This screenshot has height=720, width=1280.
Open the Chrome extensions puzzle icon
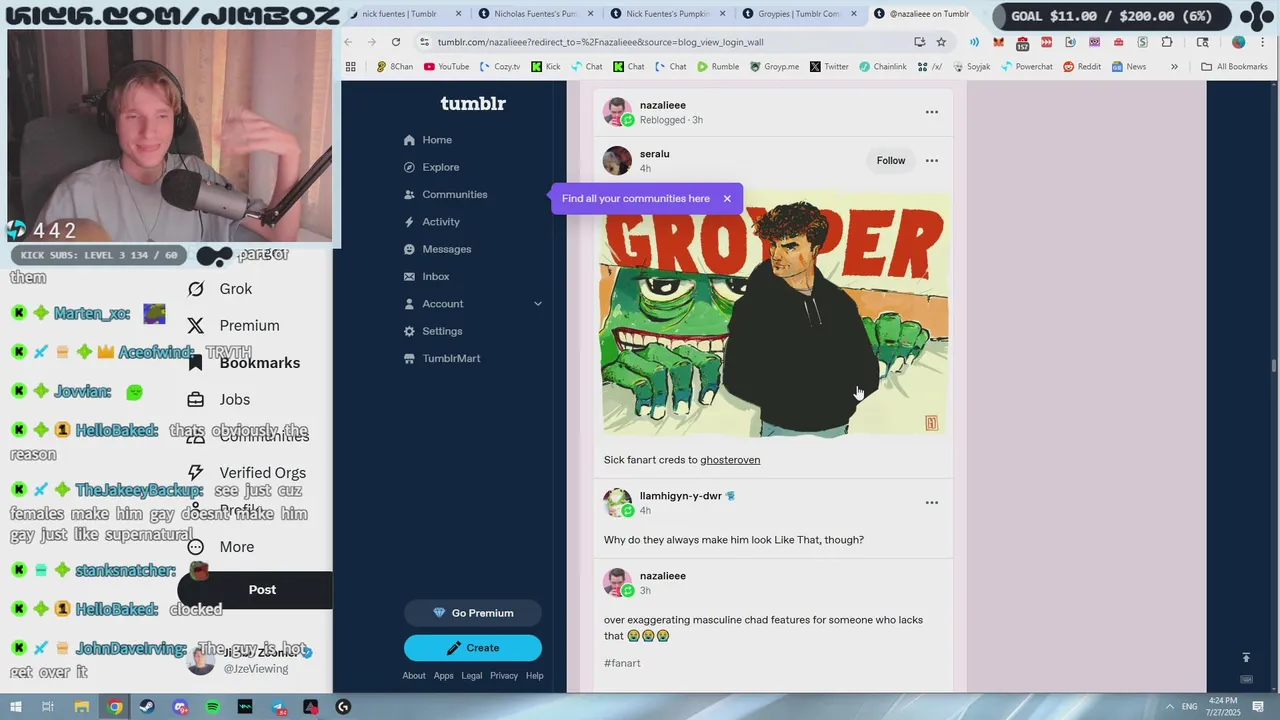point(1167,42)
